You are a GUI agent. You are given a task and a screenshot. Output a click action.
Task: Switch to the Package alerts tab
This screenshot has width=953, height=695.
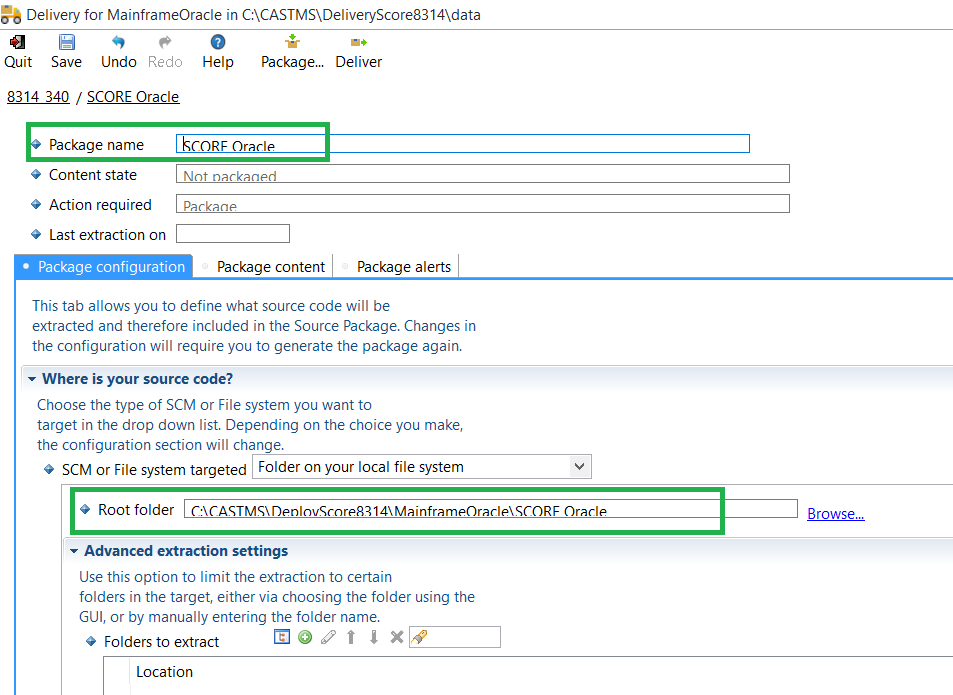pyautogui.click(x=403, y=266)
